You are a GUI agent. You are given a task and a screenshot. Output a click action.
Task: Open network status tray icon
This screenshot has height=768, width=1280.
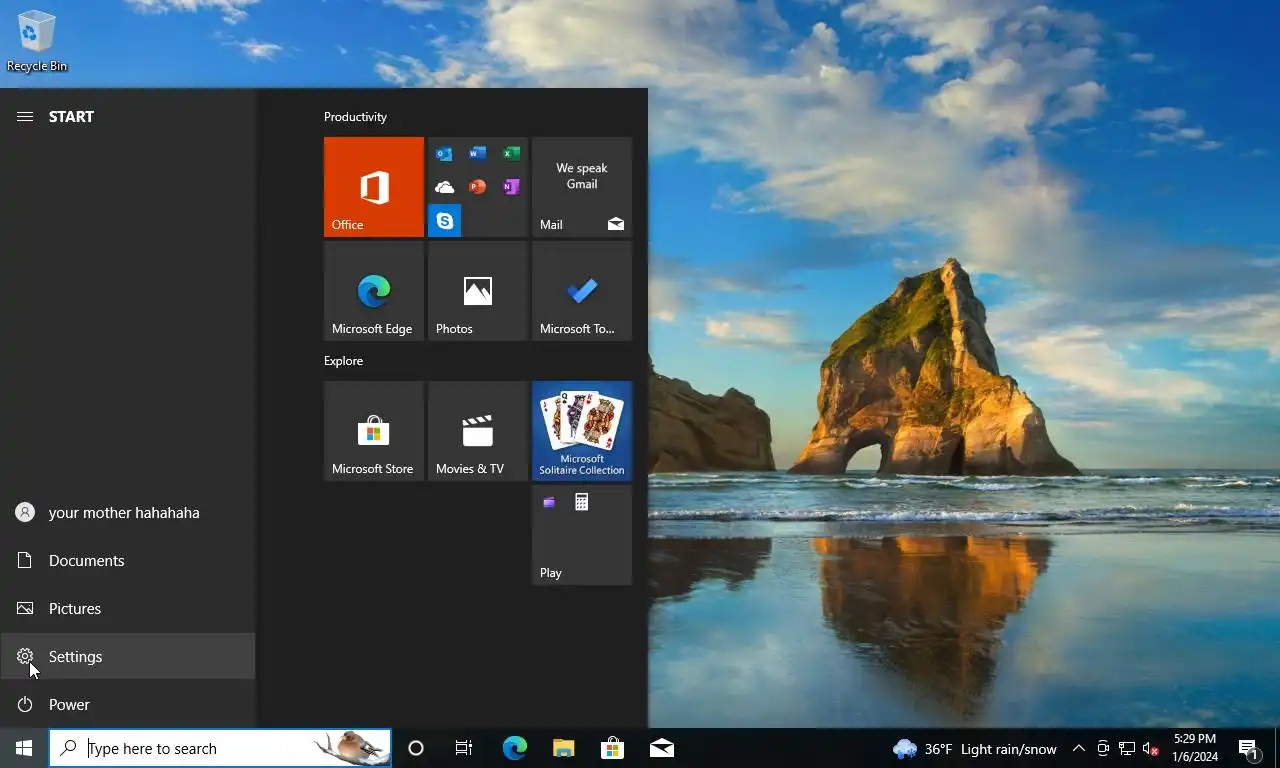pos(1127,748)
